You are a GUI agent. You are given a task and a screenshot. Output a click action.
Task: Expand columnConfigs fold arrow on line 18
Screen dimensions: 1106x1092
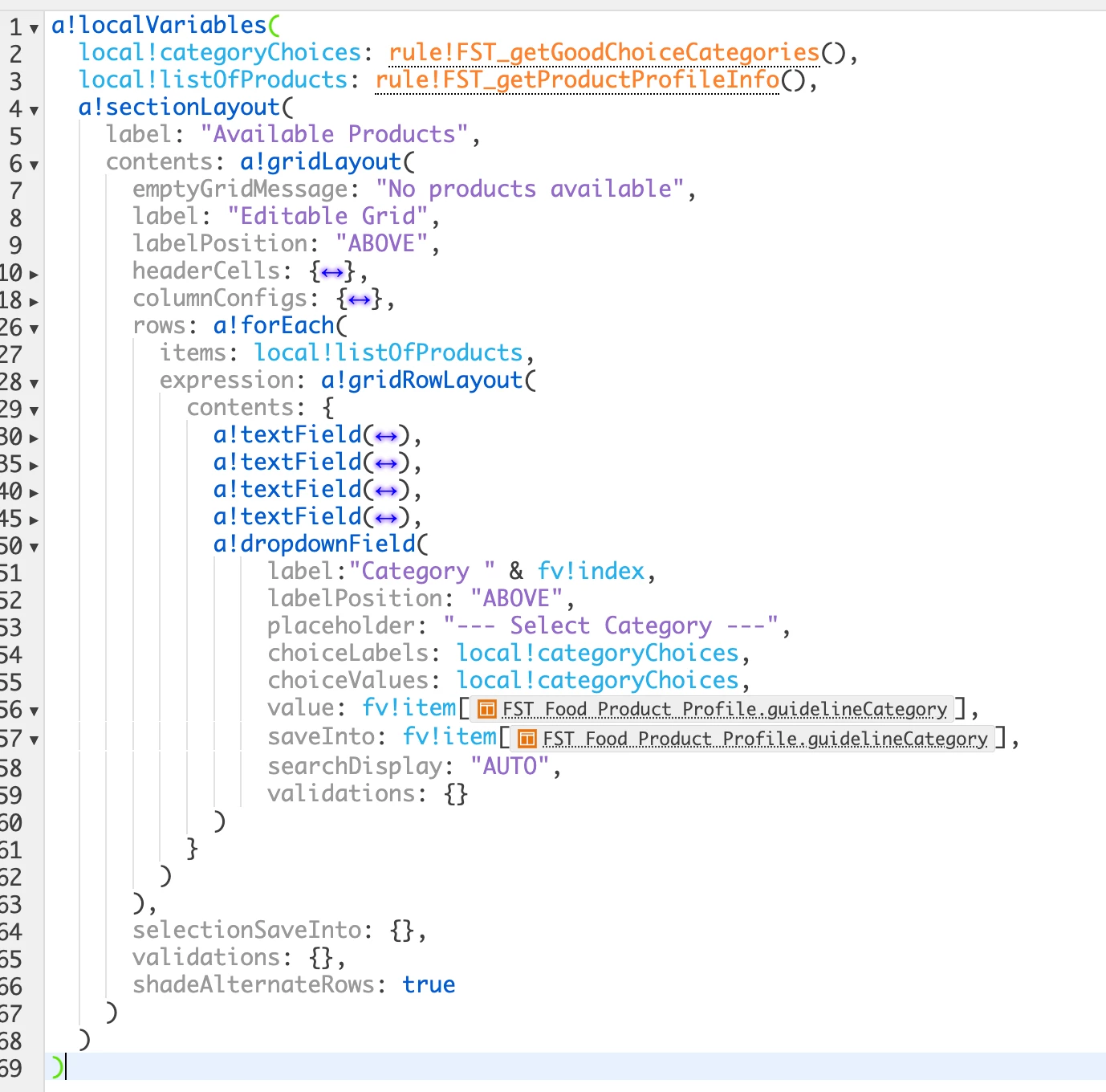tap(34, 302)
